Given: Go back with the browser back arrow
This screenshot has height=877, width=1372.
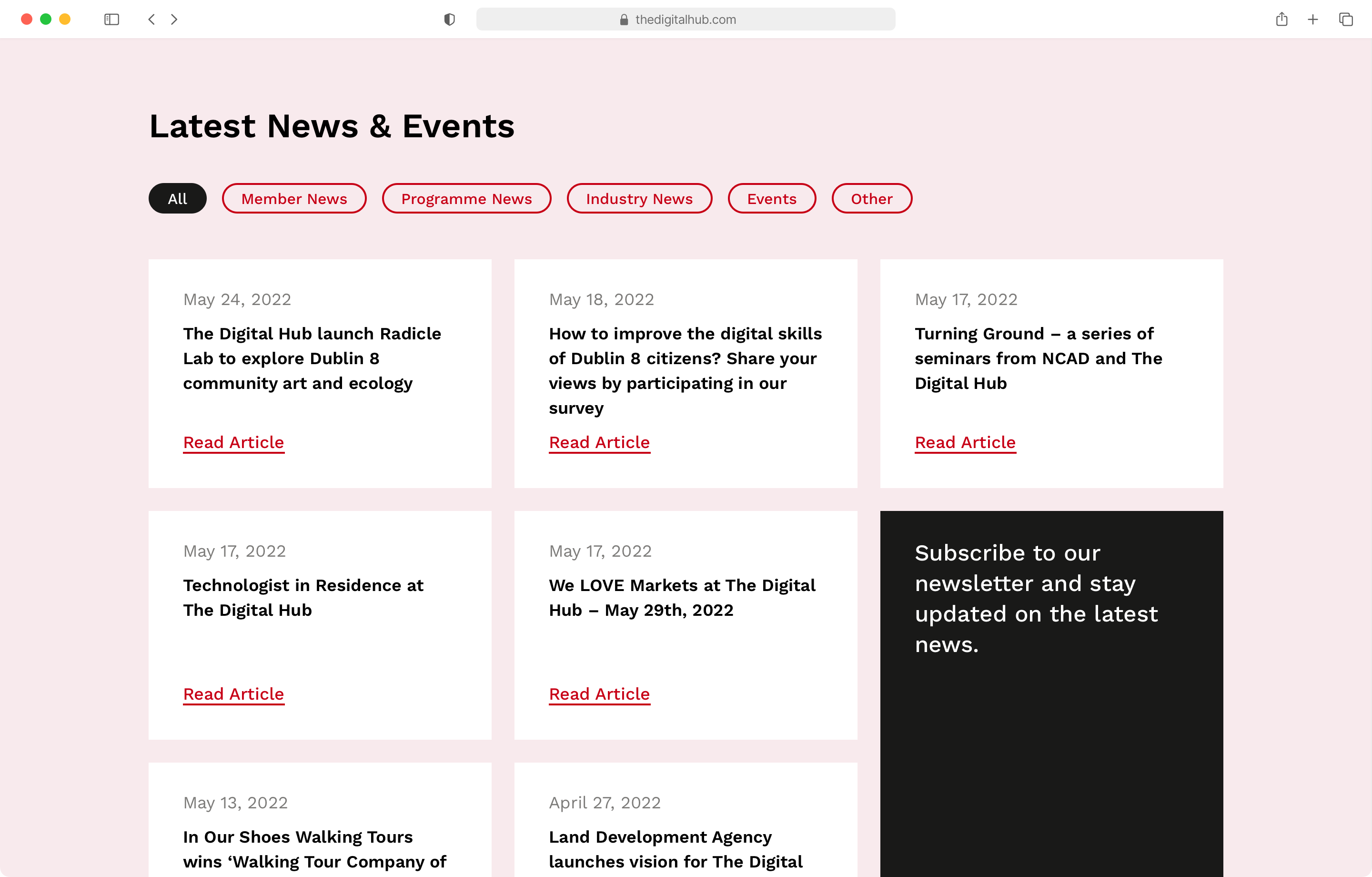Looking at the screenshot, I should pyautogui.click(x=151, y=20).
